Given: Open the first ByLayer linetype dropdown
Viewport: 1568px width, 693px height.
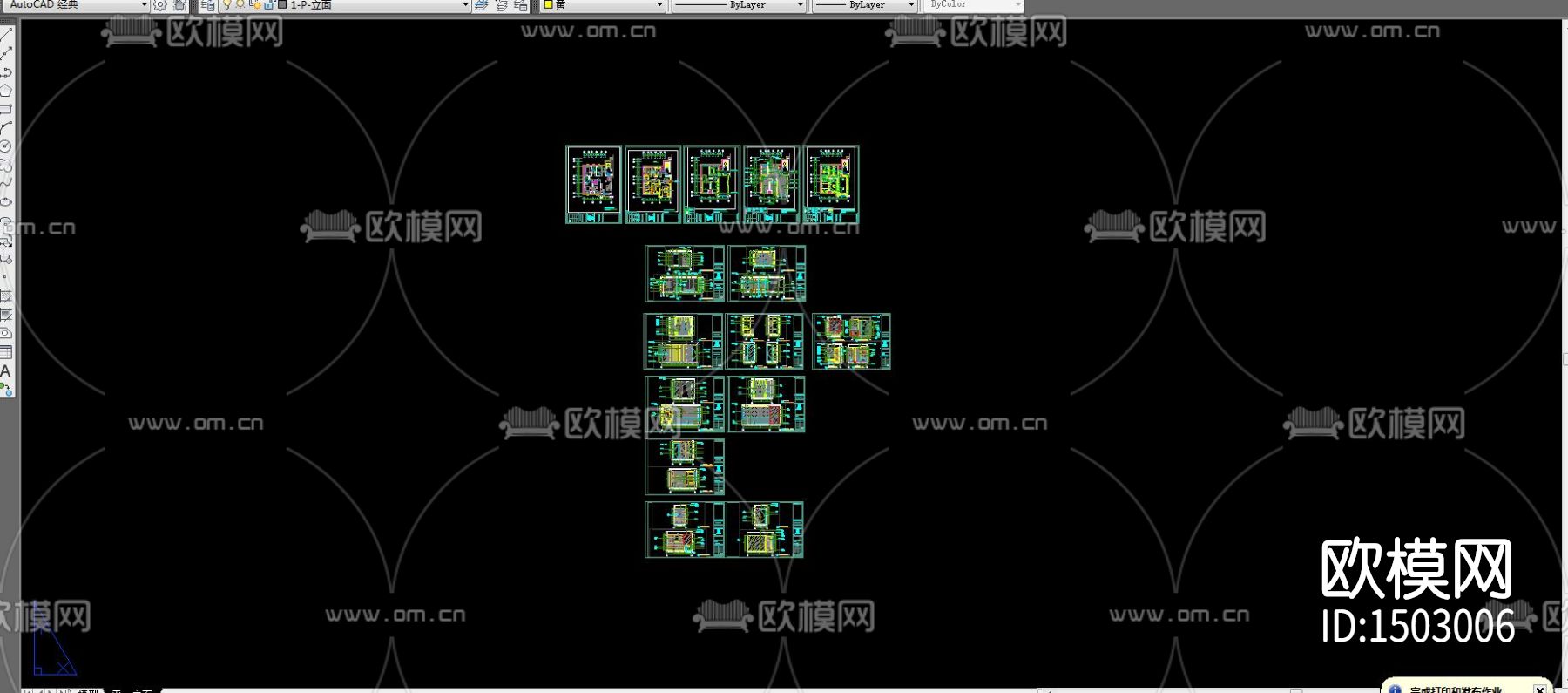Looking at the screenshot, I should tap(801, 5).
